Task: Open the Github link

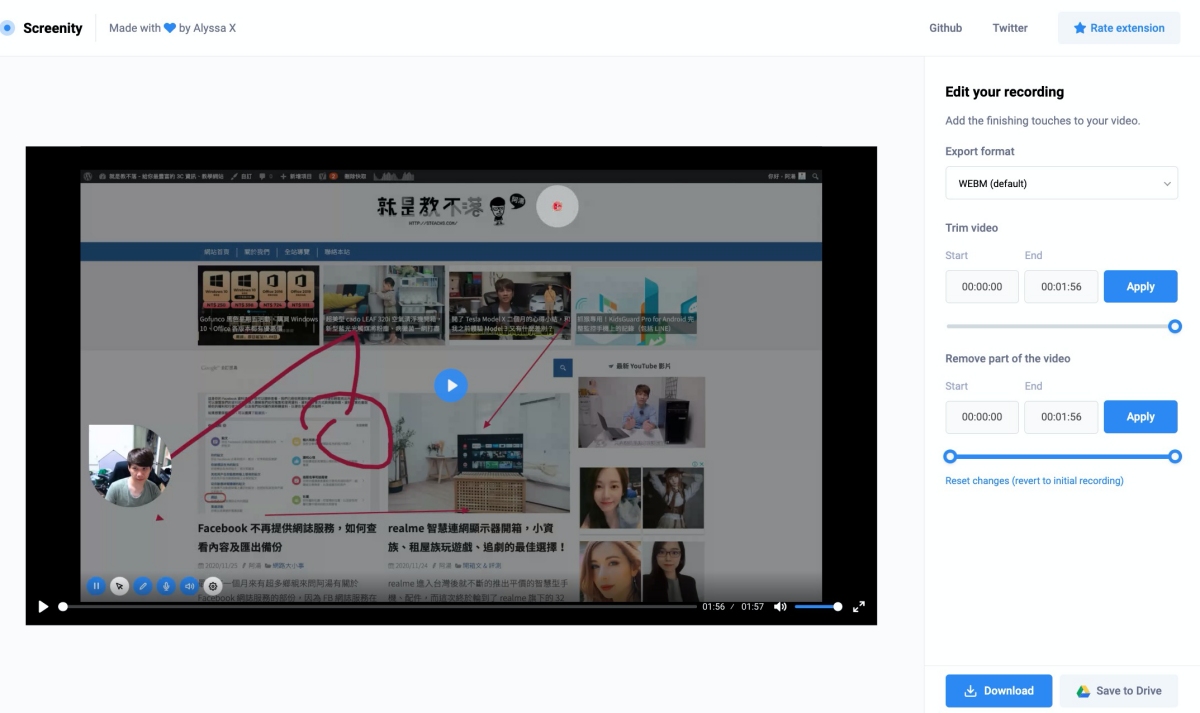Action: click(945, 28)
